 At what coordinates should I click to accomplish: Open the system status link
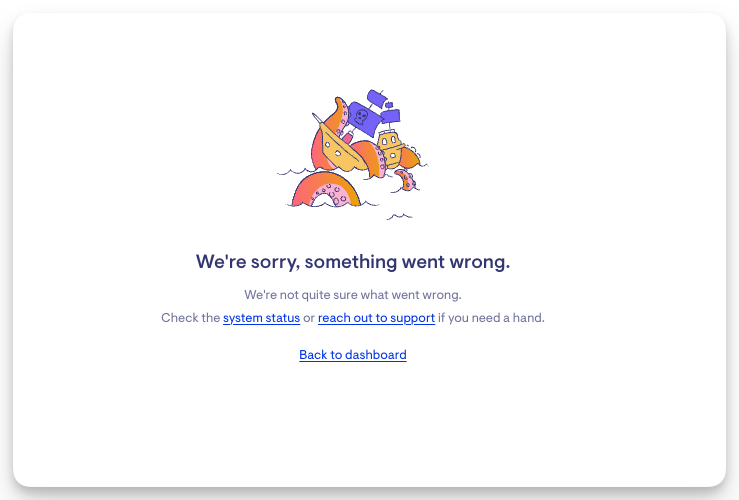261,318
